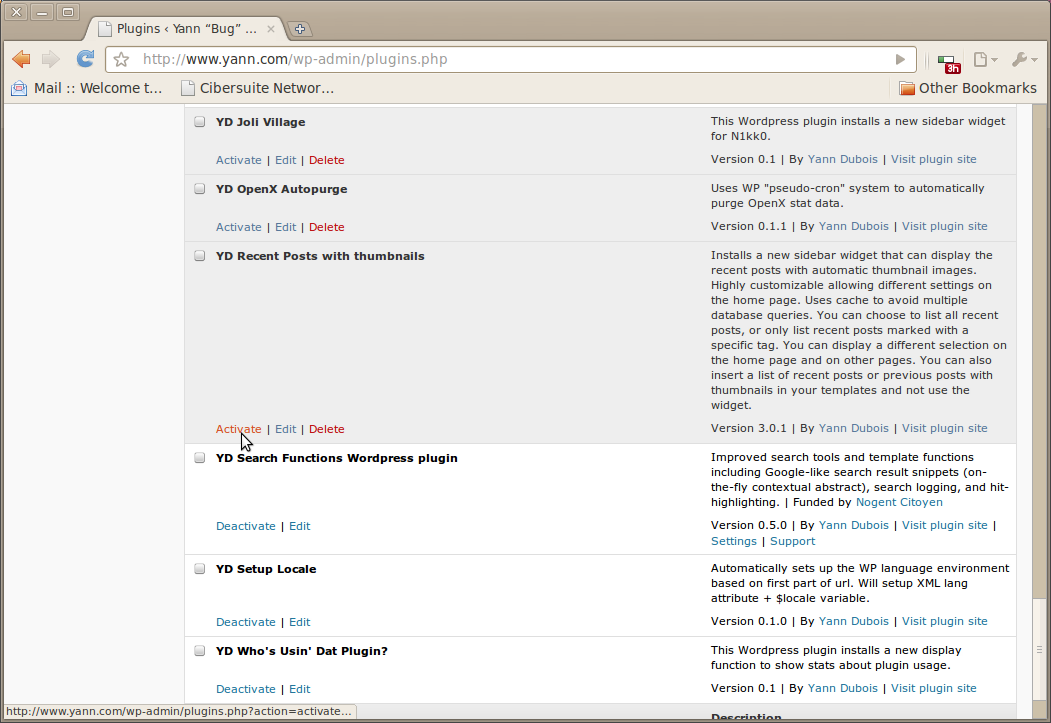Check YD Who's Usin' Dat Plugin checkbox
1051x723 pixels.
(x=200, y=651)
